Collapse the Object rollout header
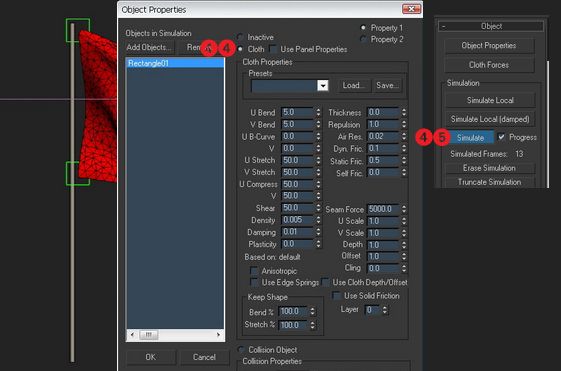This screenshot has width=561, height=371. tap(491, 26)
